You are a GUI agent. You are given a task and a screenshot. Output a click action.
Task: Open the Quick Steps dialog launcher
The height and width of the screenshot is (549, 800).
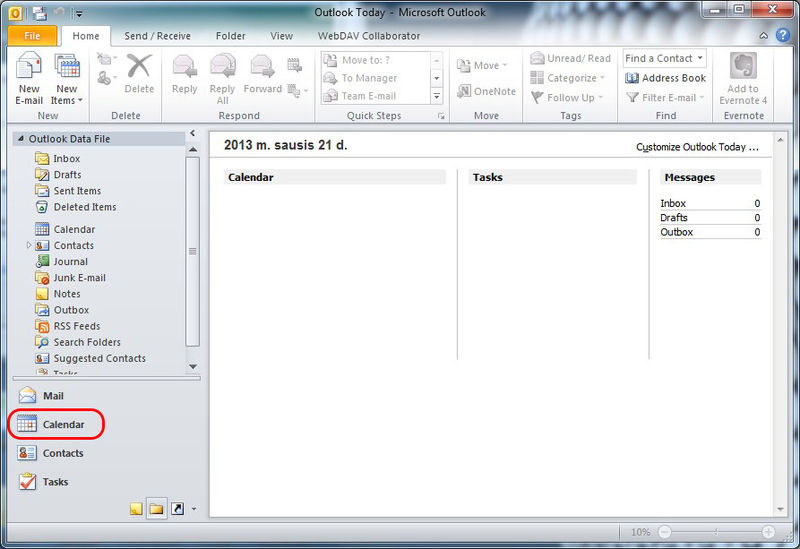441,116
